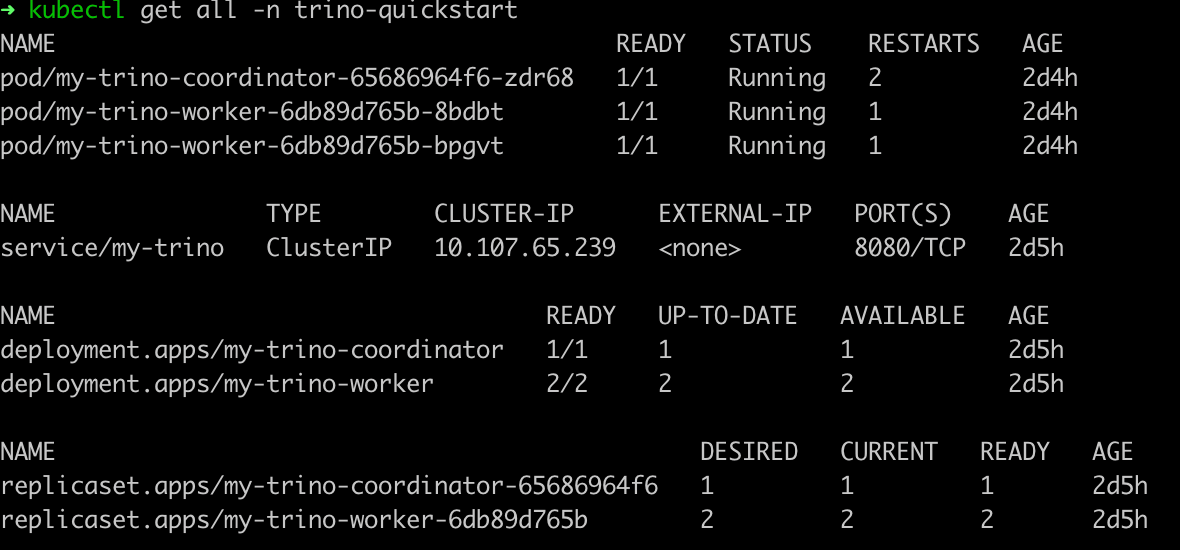
Task: Click the RESTARTS column header
Action: tap(924, 44)
